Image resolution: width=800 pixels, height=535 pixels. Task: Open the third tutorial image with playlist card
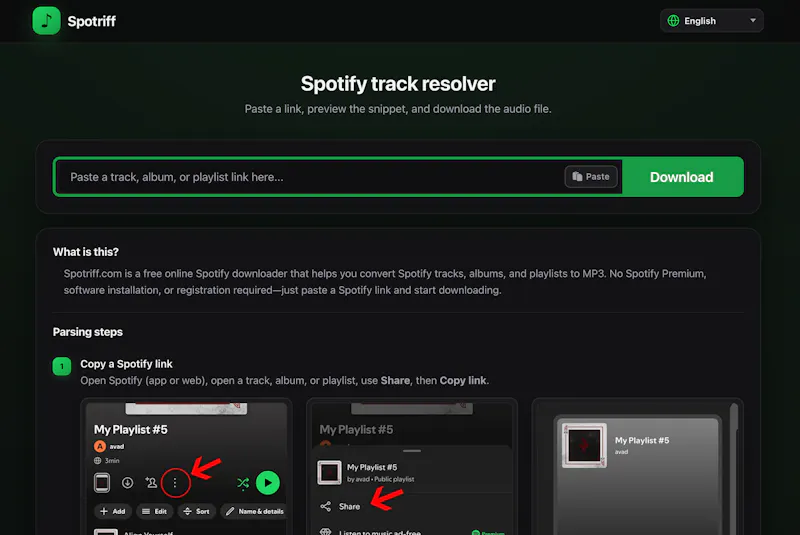point(637,467)
